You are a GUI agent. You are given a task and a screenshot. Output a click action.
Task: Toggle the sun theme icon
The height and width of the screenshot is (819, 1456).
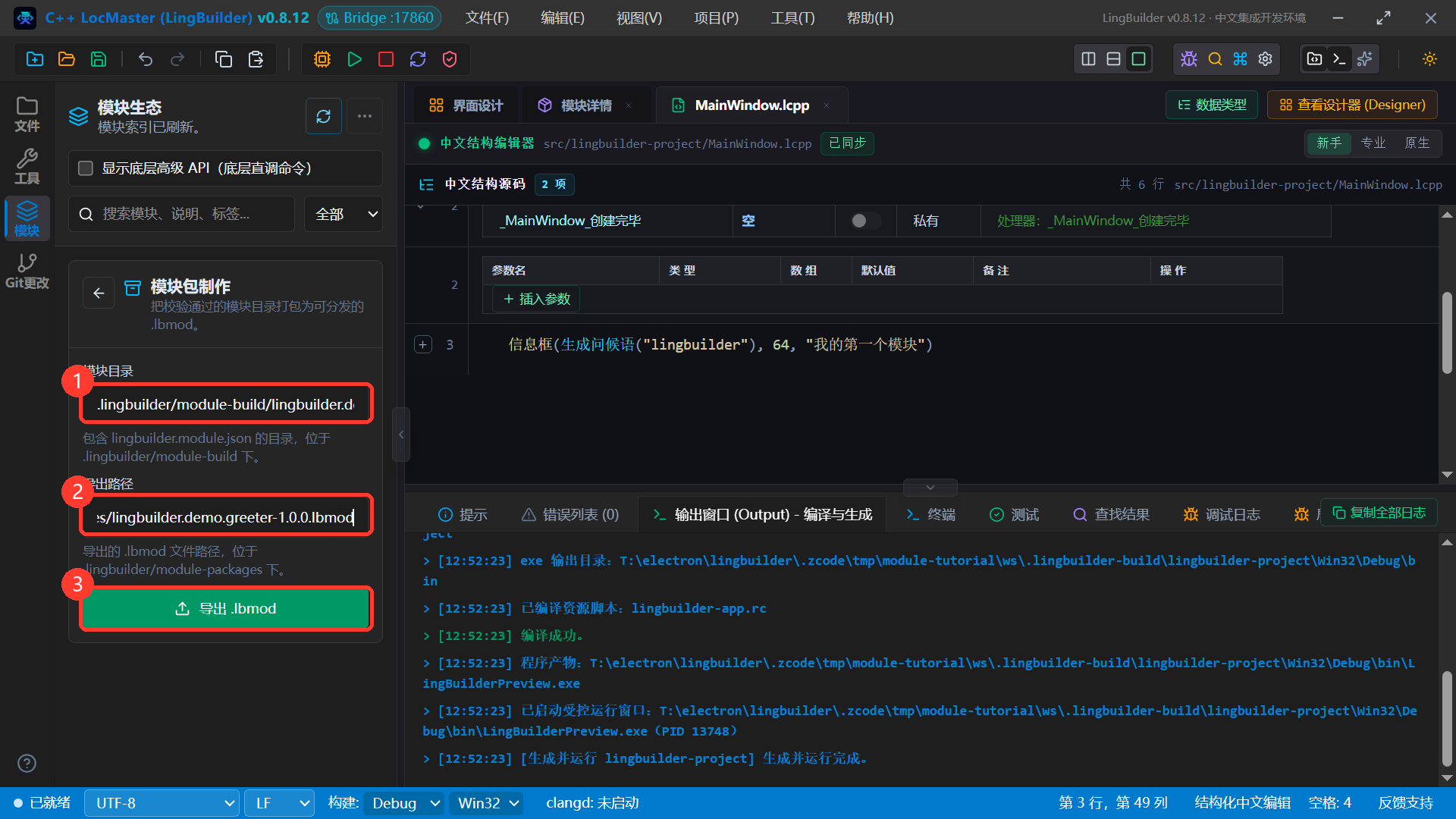point(1430,59)
